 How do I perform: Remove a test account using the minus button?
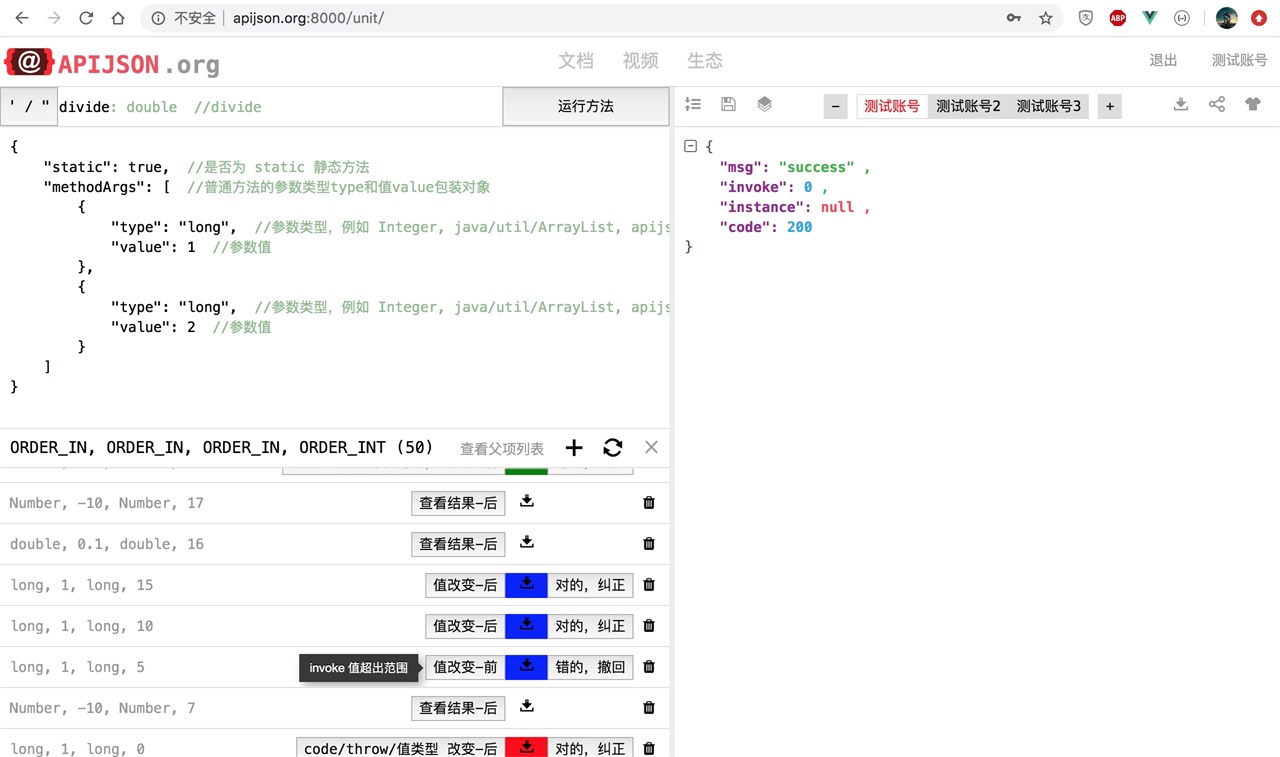835,105
